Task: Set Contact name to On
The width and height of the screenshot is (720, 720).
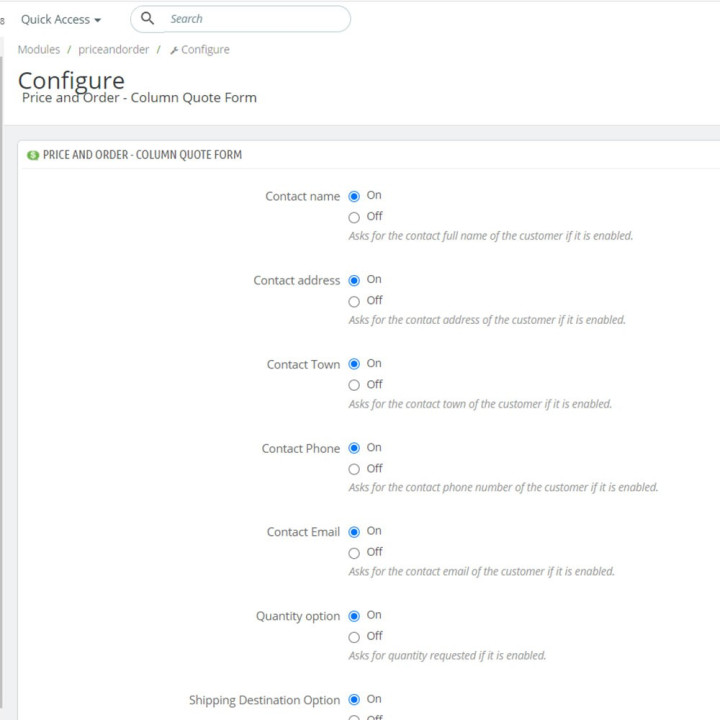Action: click(354, 197)
